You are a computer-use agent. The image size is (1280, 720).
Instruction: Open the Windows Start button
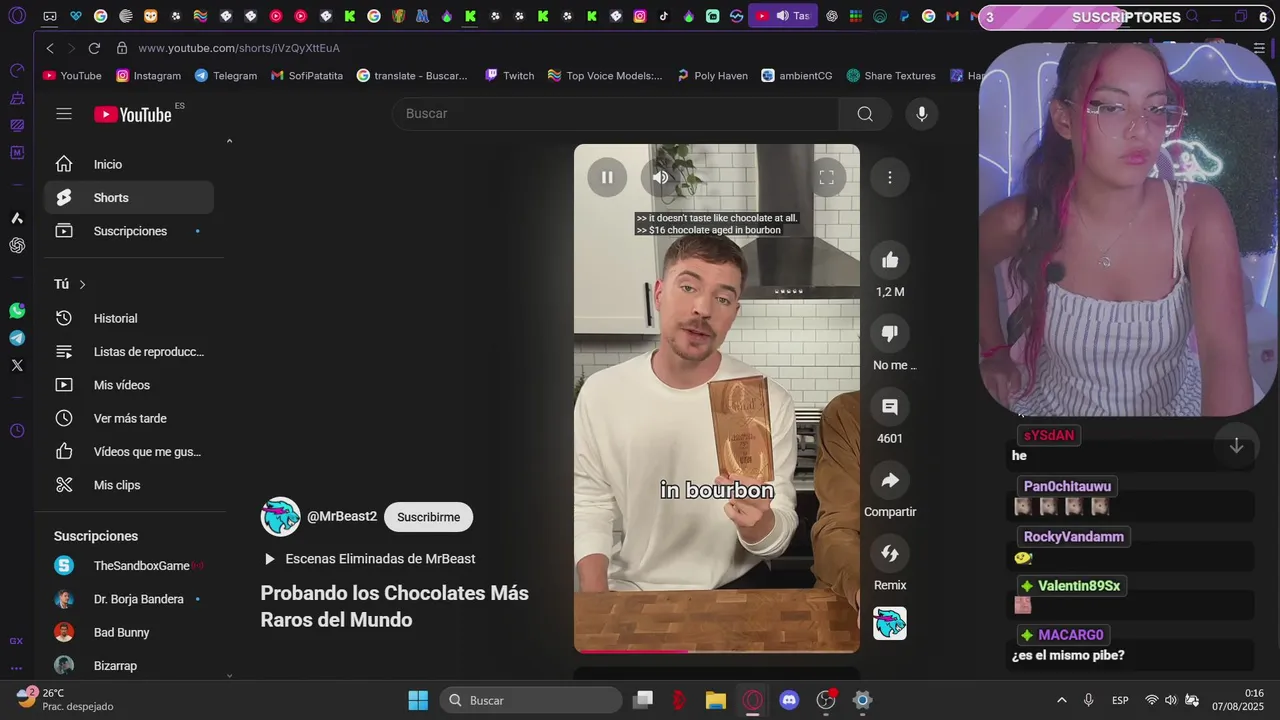click(x=418, y=700)
